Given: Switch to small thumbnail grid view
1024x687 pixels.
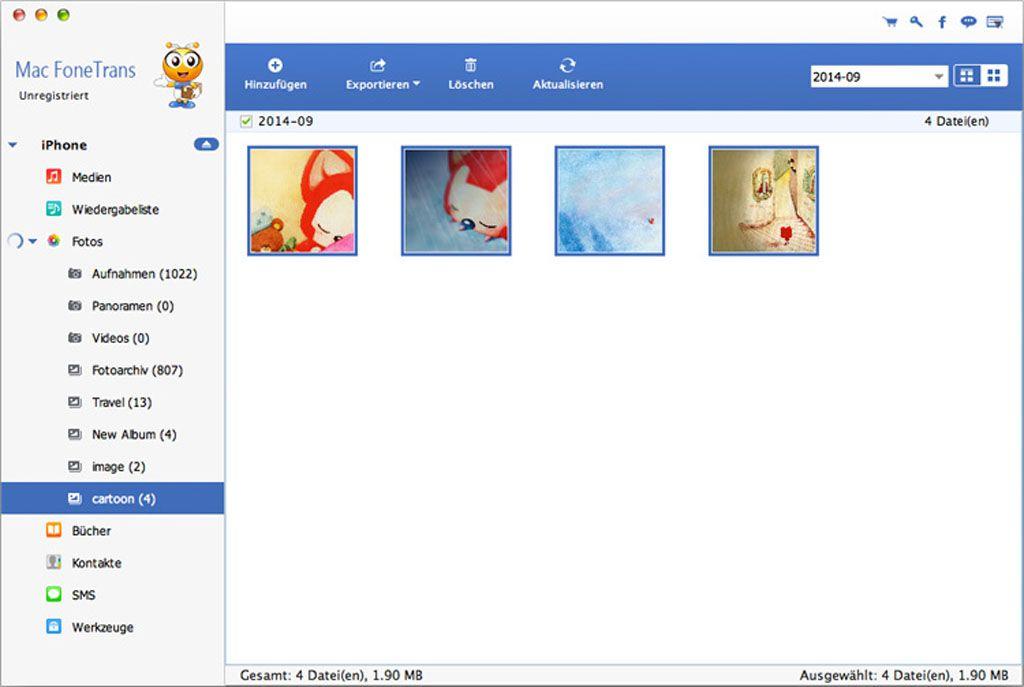Looking at the screenshot, I should (x=994, y=76).
